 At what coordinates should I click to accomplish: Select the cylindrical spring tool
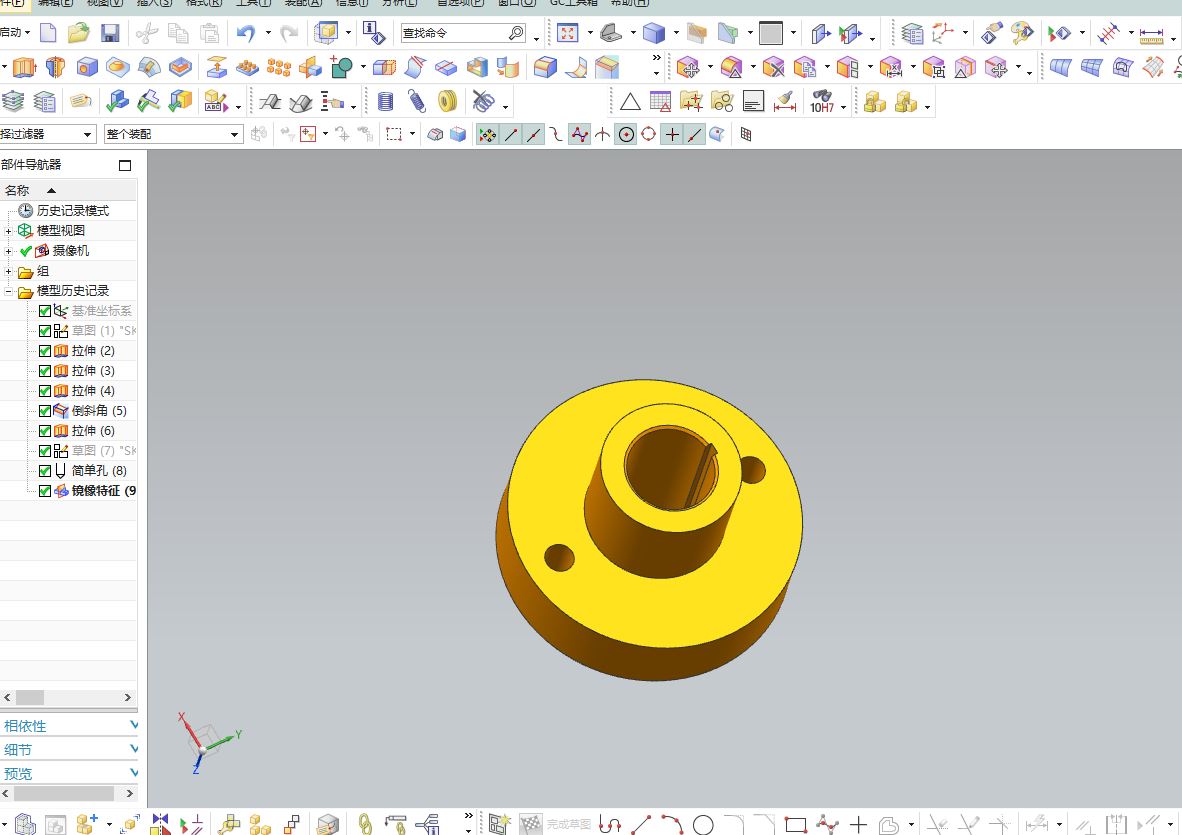click(x=385, y=100)
